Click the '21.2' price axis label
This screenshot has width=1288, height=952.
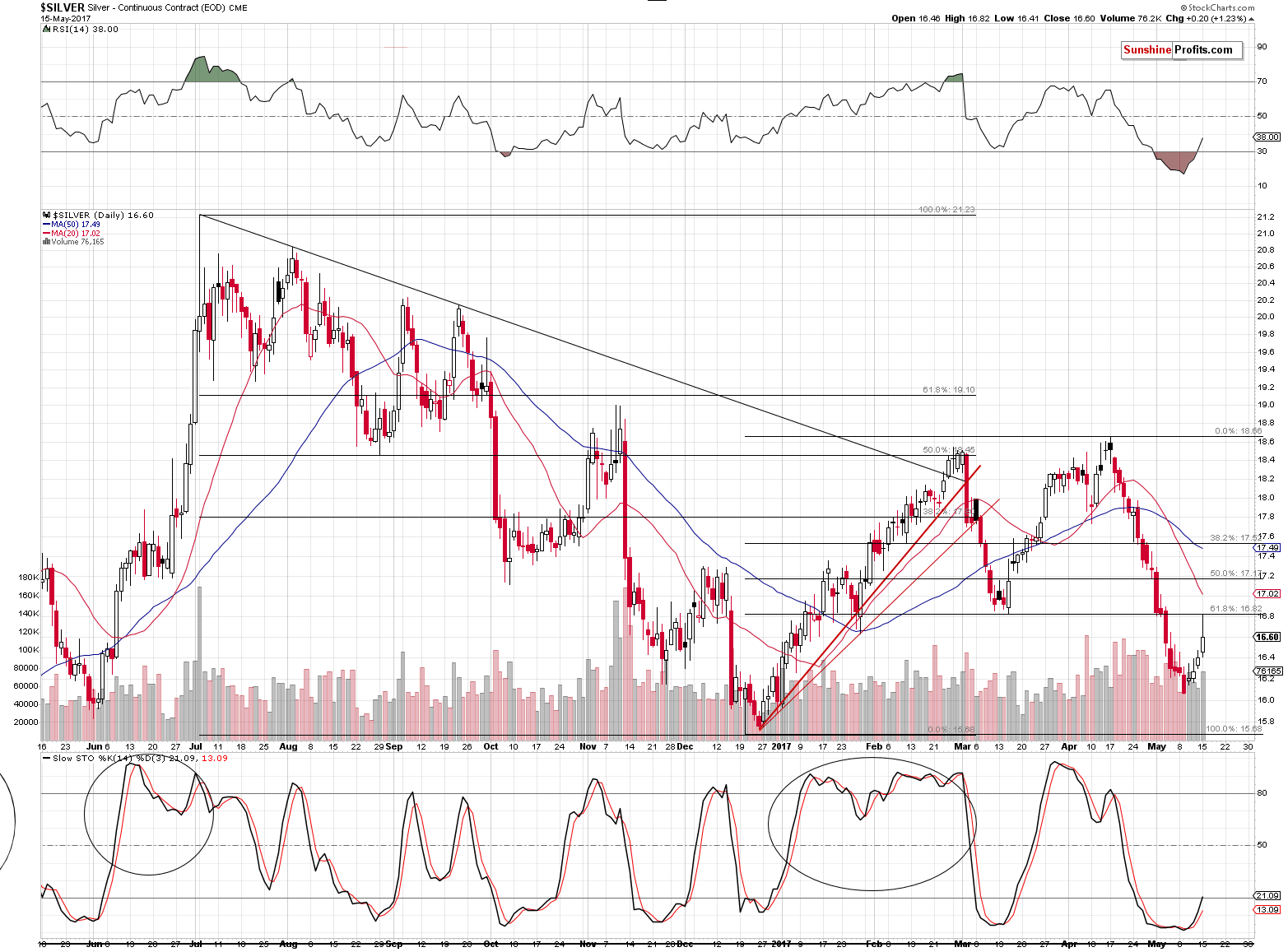[1266, 217]
